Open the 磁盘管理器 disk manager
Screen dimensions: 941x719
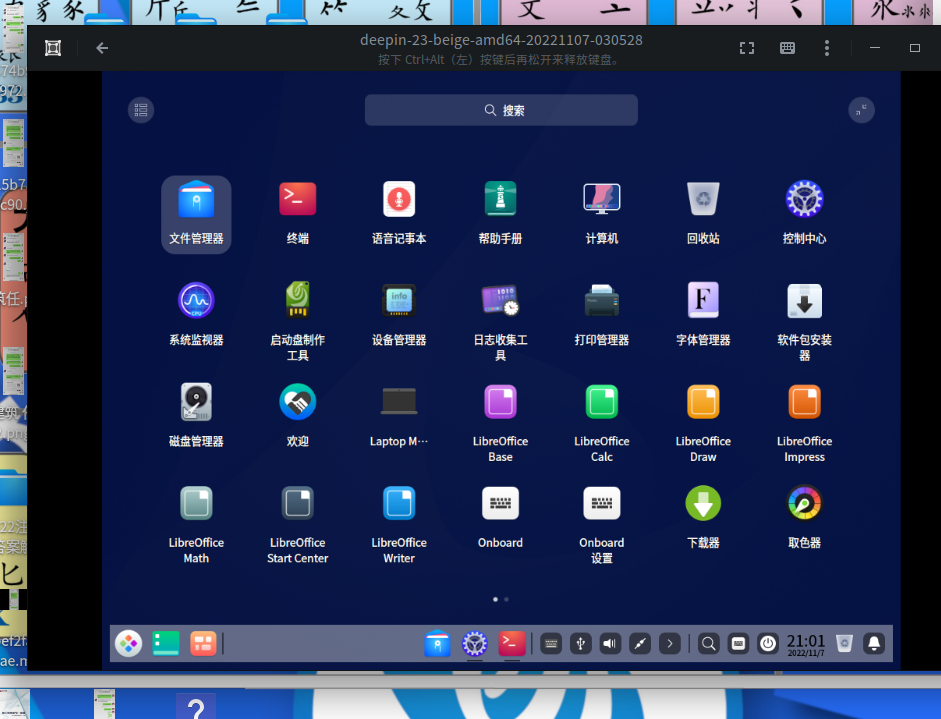[196, 402]
